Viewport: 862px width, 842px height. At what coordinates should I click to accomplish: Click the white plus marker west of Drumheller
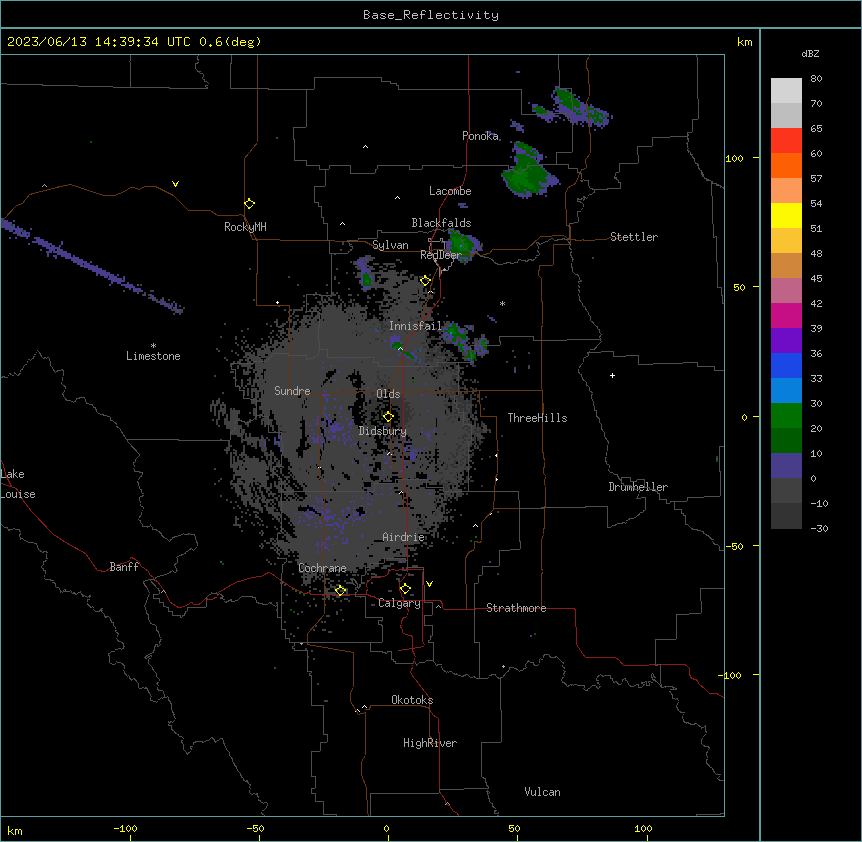coord(612,375)
